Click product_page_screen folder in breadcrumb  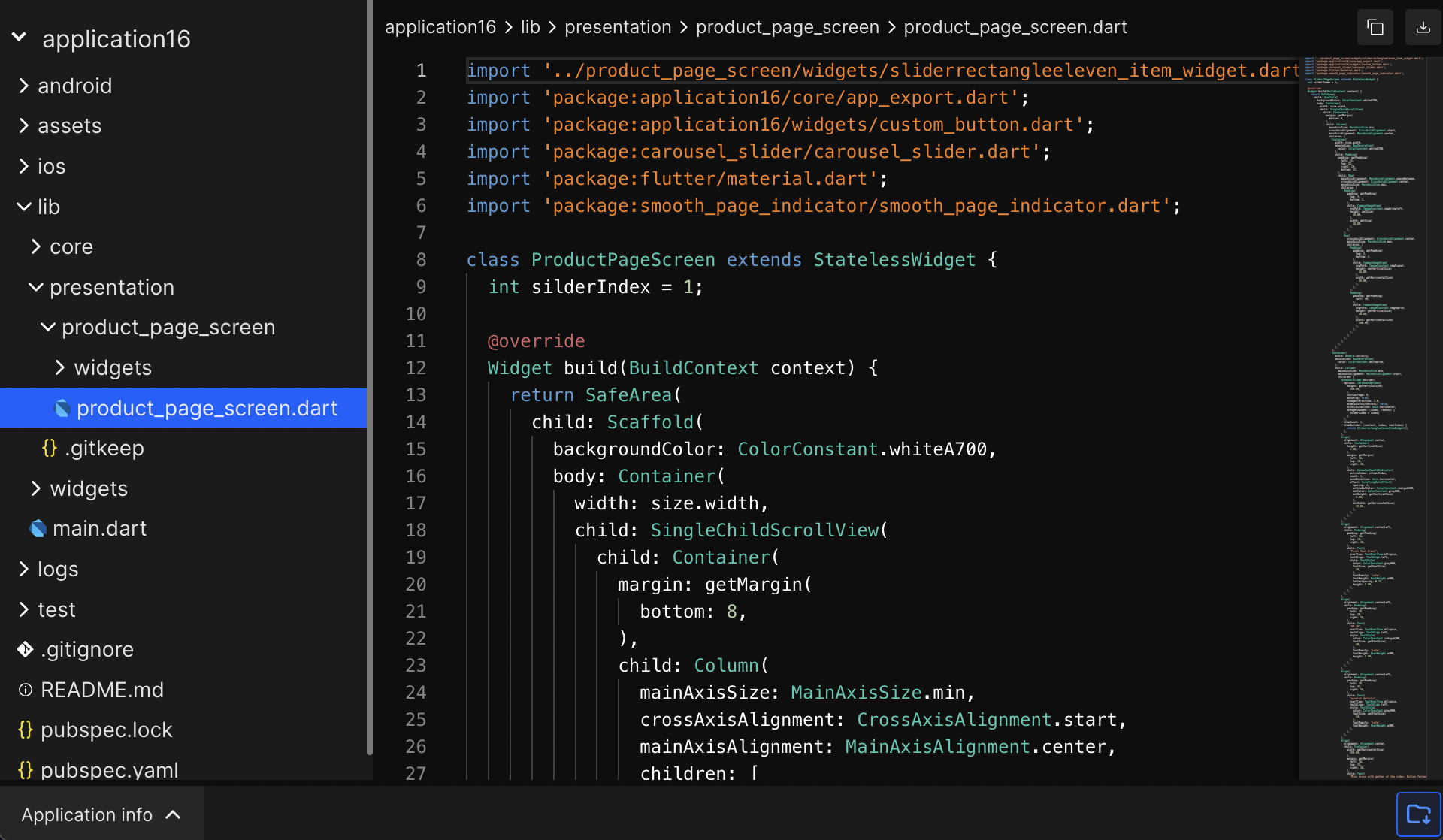click(x=787, y=27)
